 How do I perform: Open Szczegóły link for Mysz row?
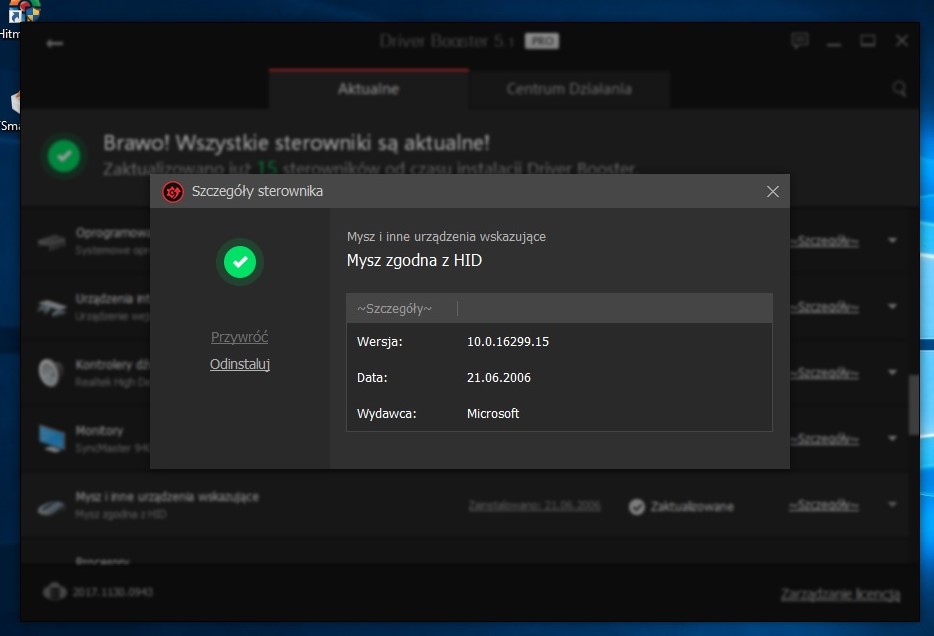(824, 505)
